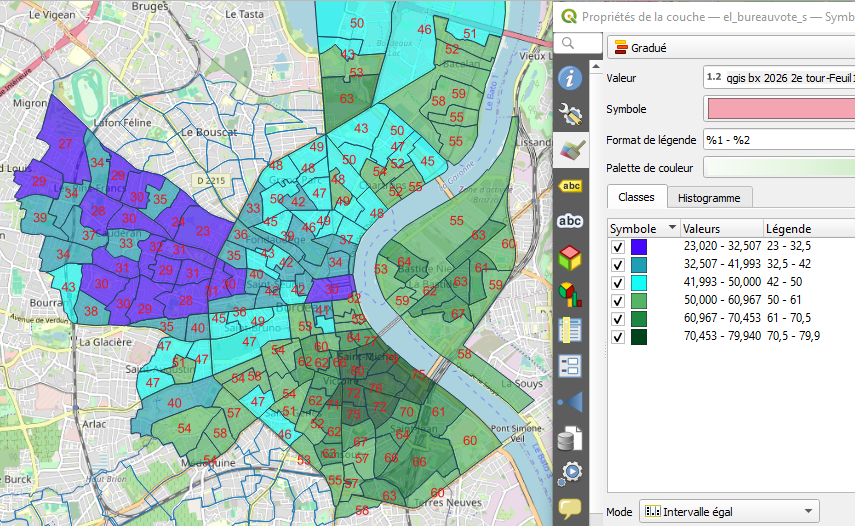The image size is (855, 526).
Task: Open the Joins arrow icon
Action: [570, 402]
